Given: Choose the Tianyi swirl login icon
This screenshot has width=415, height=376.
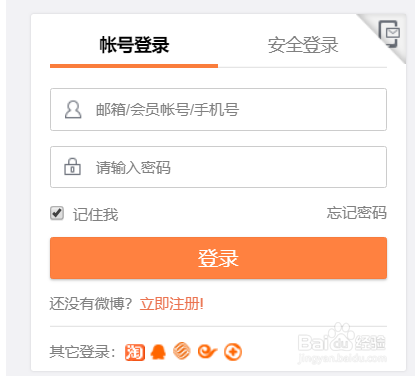Looking at the screenshot, I should (207, 352).
